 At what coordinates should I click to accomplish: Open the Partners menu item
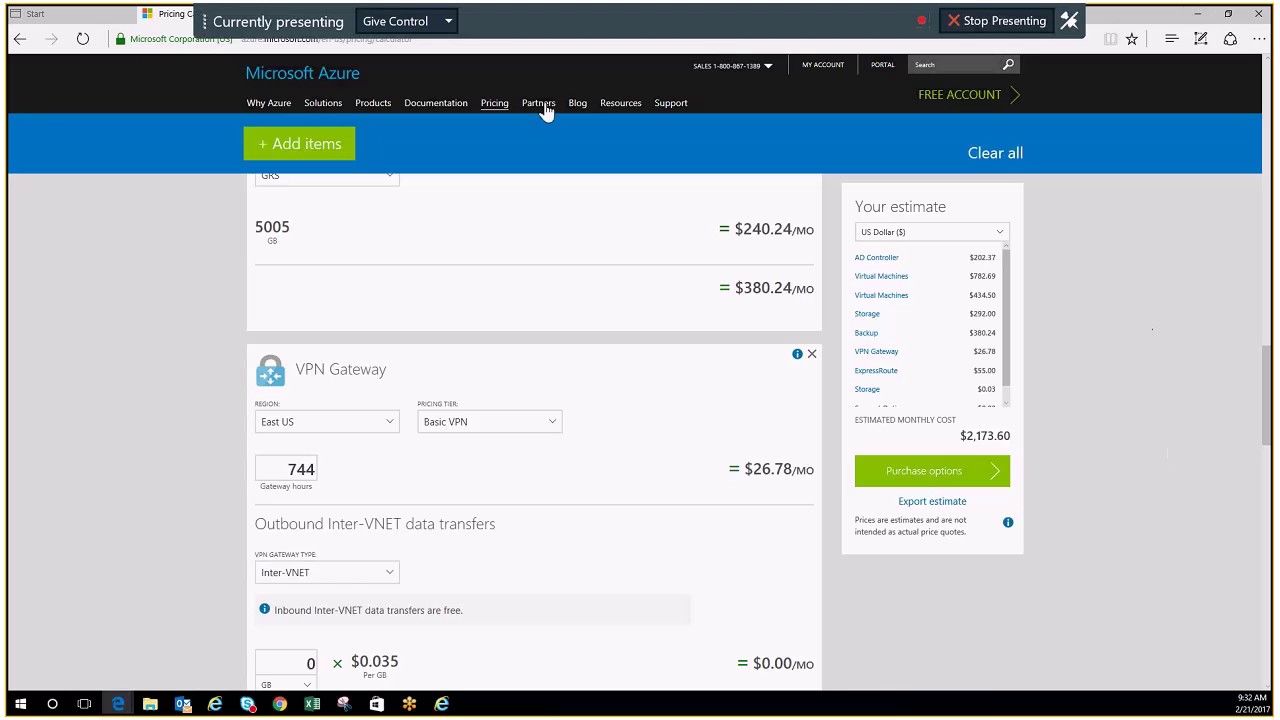[x=538, y=103]
